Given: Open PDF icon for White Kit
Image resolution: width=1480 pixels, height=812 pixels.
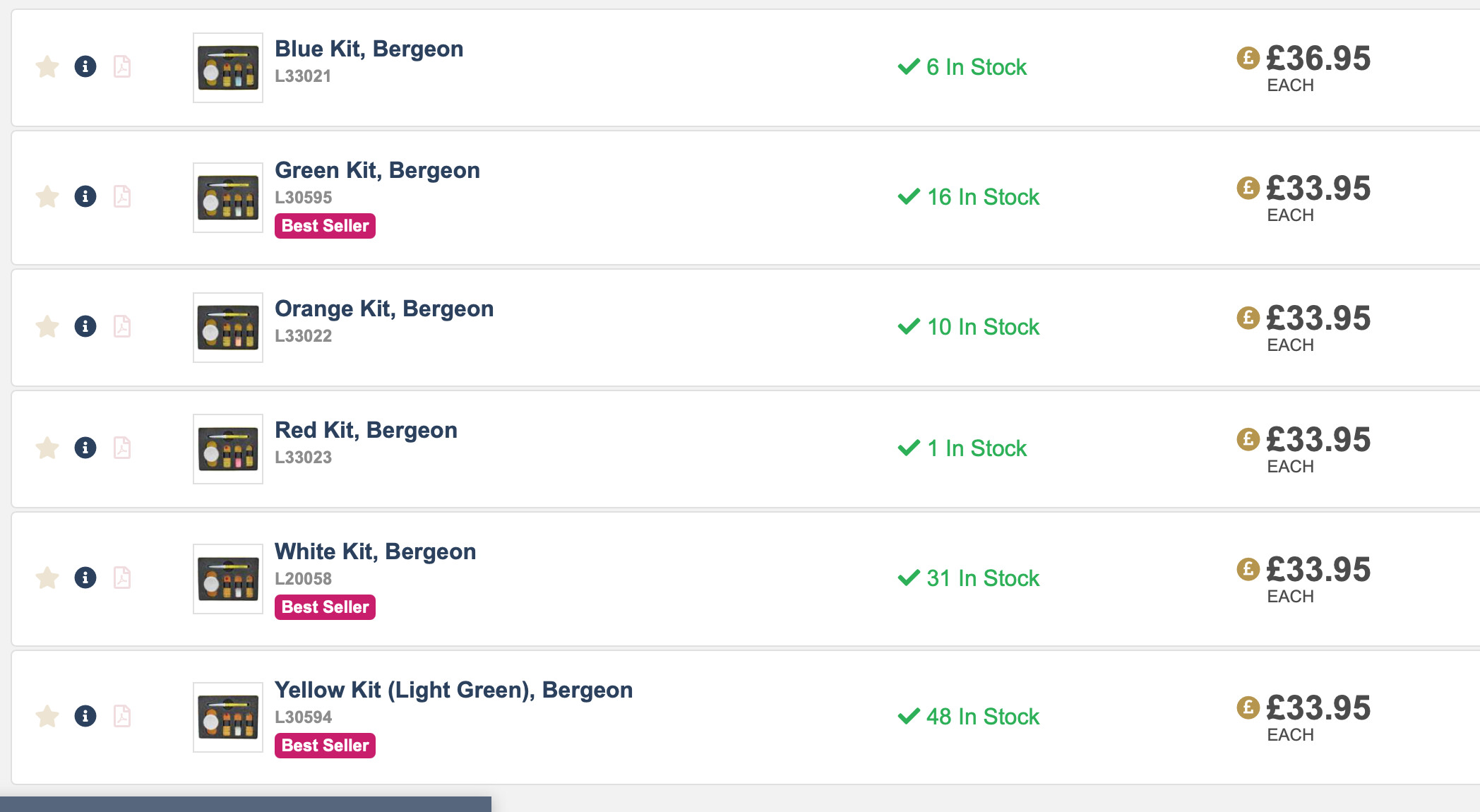Looking at the screenshot, I should coord(122,578).
